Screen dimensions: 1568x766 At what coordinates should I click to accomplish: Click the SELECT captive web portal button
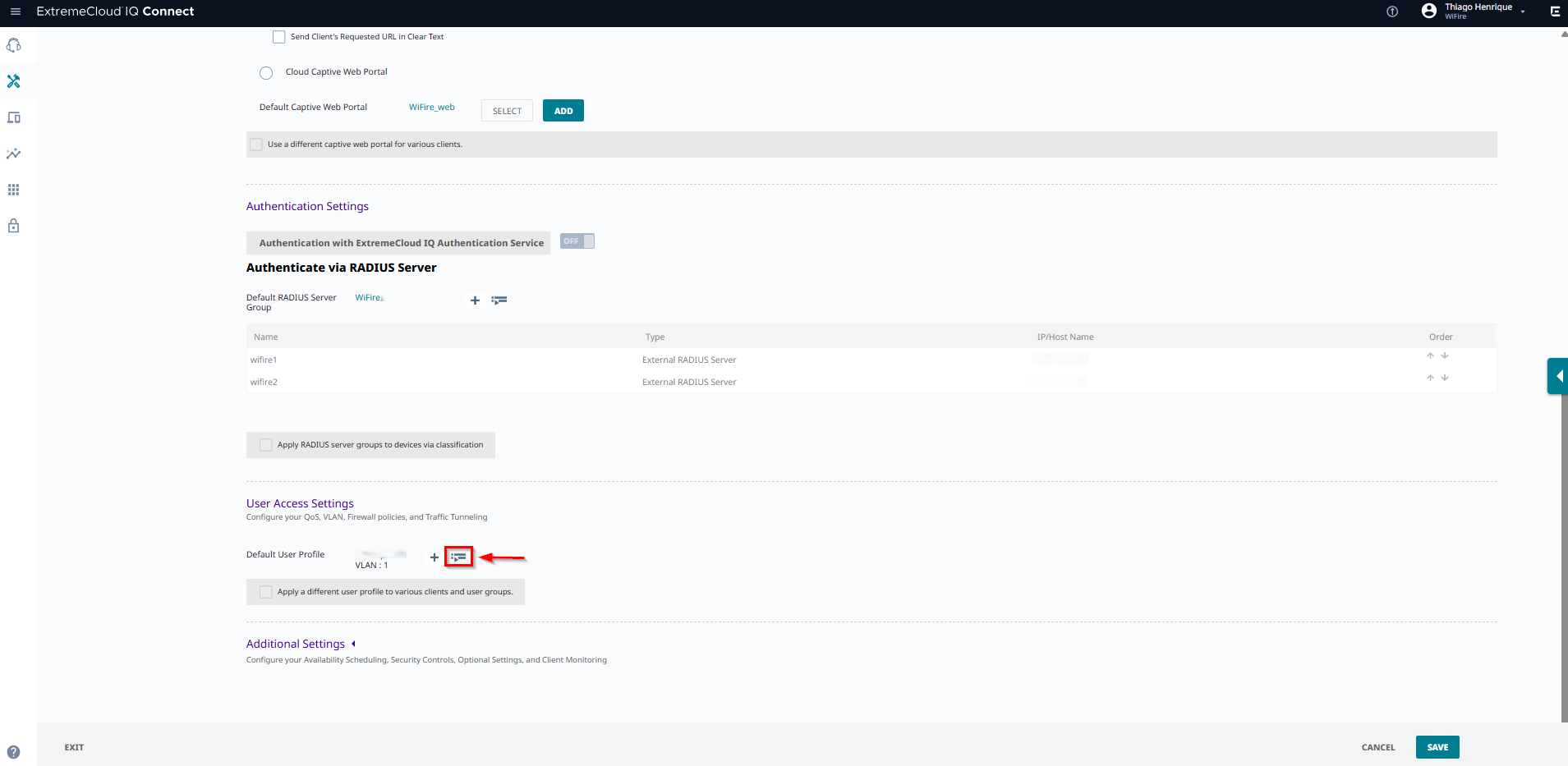tap(507, 111)
